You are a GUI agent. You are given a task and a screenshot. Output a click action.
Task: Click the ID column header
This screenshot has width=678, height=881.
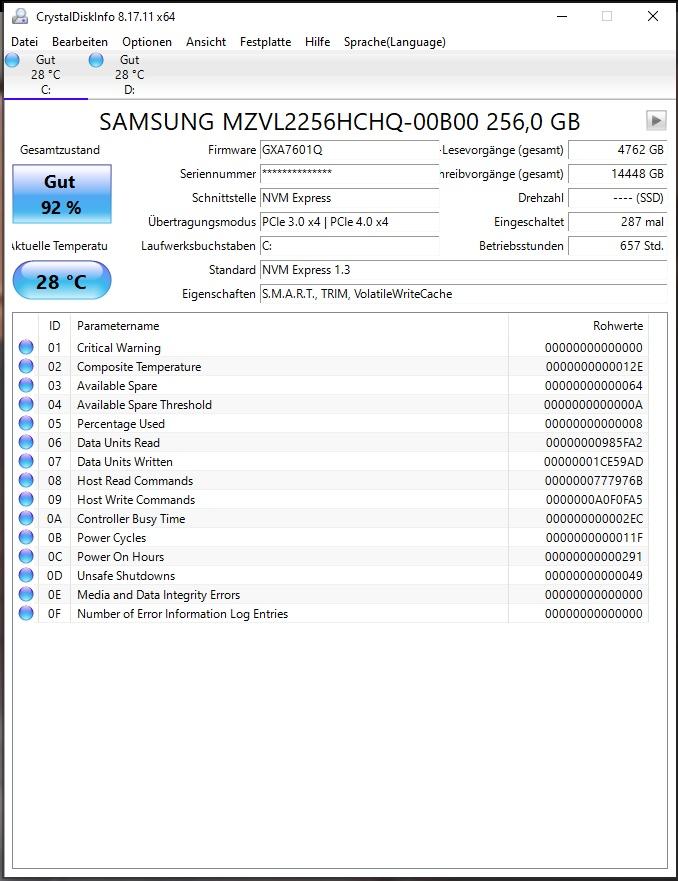tap(54, 326)
